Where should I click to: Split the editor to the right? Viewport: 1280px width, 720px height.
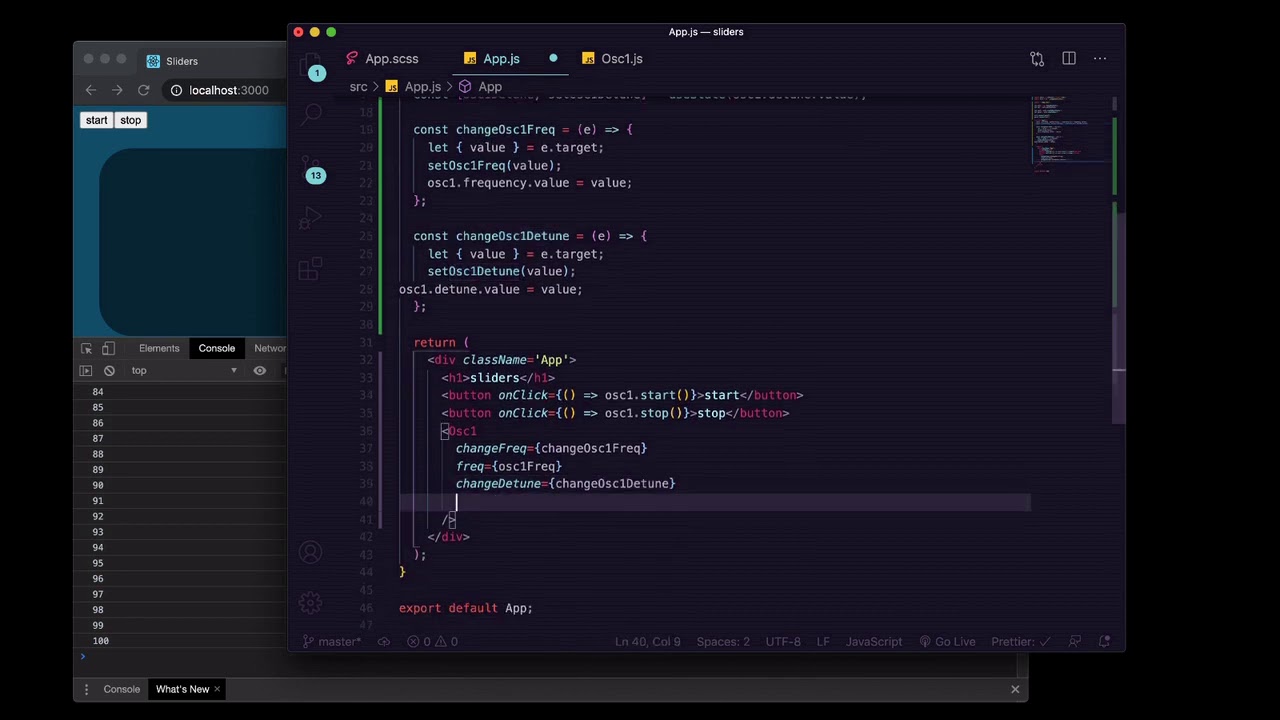1069,59
